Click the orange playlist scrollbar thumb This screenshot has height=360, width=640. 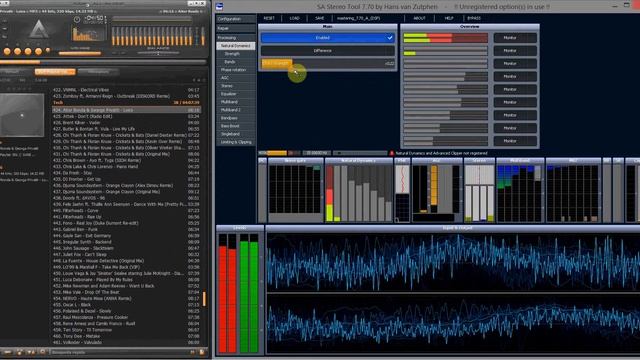click(204, 298)
